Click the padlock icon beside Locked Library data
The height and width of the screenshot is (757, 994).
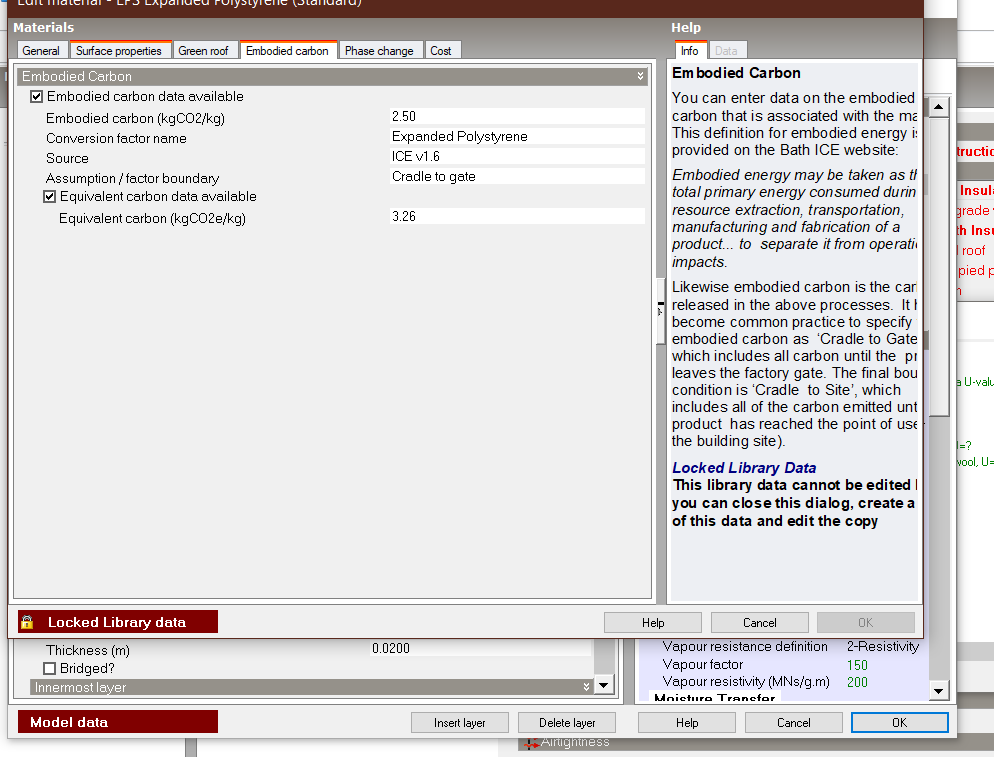click(x=27, y=622)
